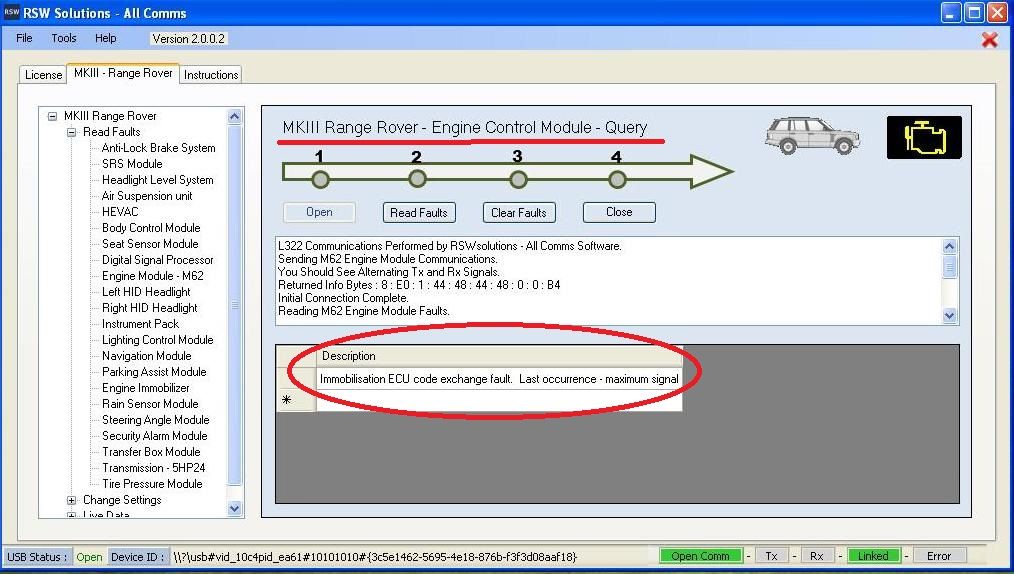Select Headlight Level System entry
Image resolution: width=1014 pixels, height=574 pixels.
coord(157,180)
